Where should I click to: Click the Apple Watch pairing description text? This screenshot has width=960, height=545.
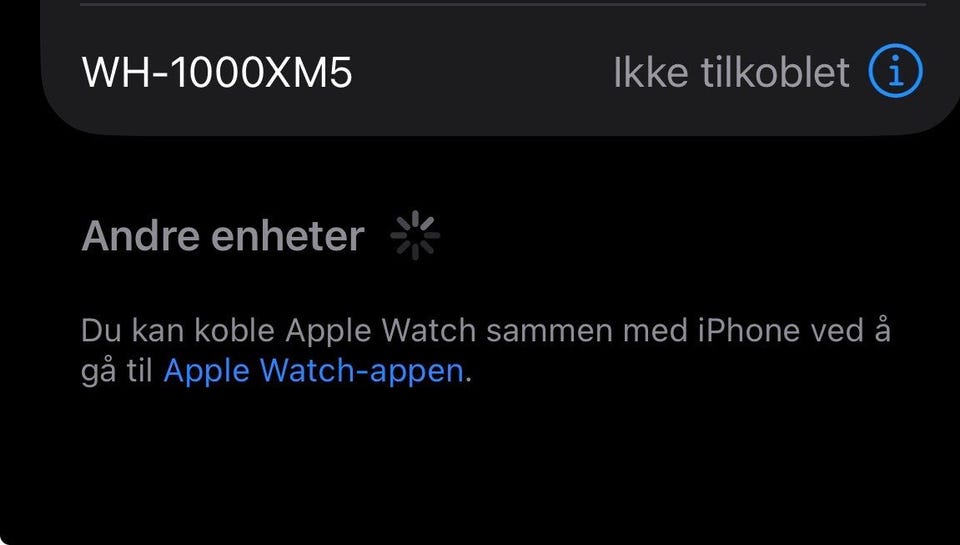coord(486,351)
